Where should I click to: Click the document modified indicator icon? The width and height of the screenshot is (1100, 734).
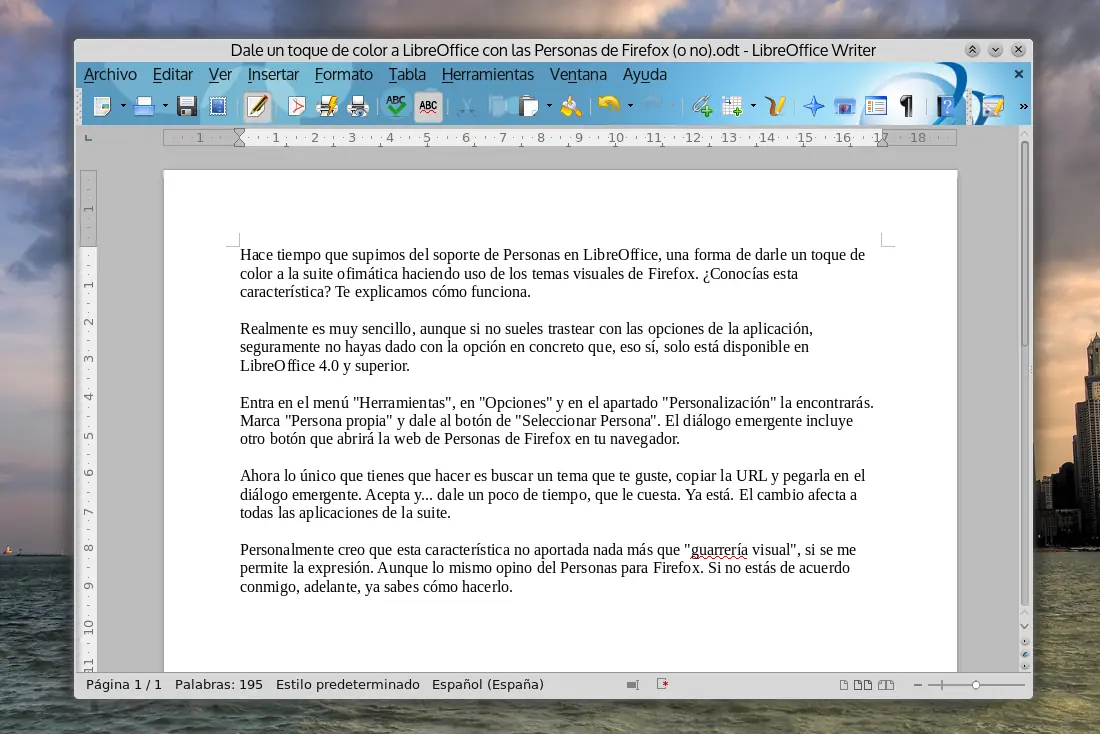pyautogui.click(x=662, y=684)
